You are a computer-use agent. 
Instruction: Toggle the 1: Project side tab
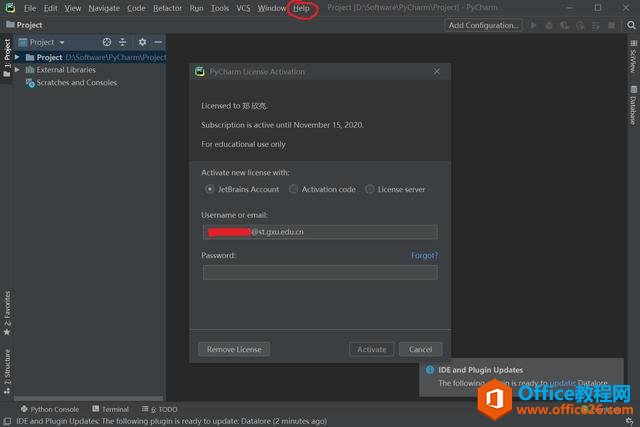point(7,58)
